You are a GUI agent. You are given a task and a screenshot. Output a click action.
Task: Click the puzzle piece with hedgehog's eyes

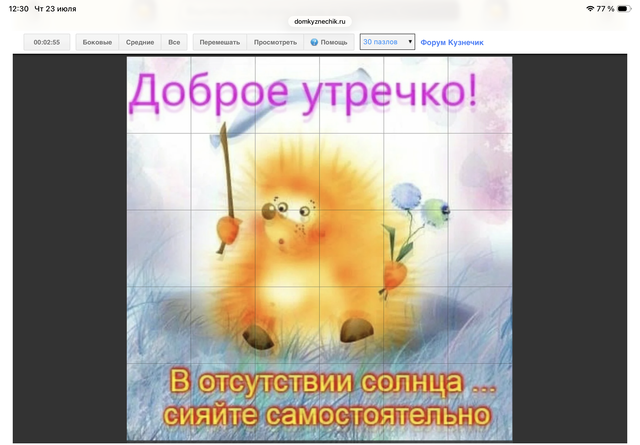287,171
